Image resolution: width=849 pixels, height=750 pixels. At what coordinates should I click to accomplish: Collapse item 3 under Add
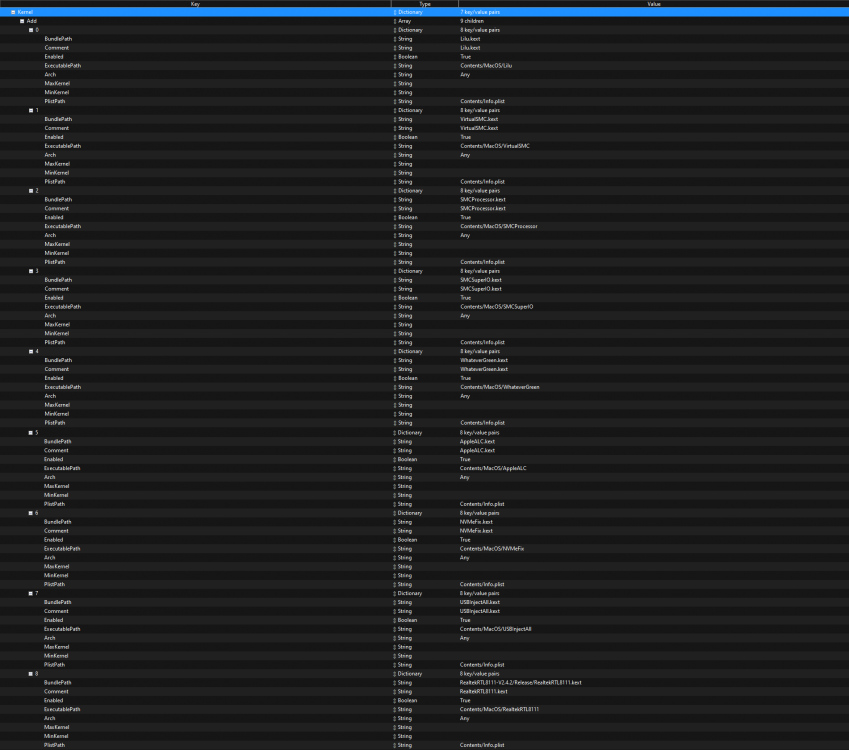tap(31, 271)
